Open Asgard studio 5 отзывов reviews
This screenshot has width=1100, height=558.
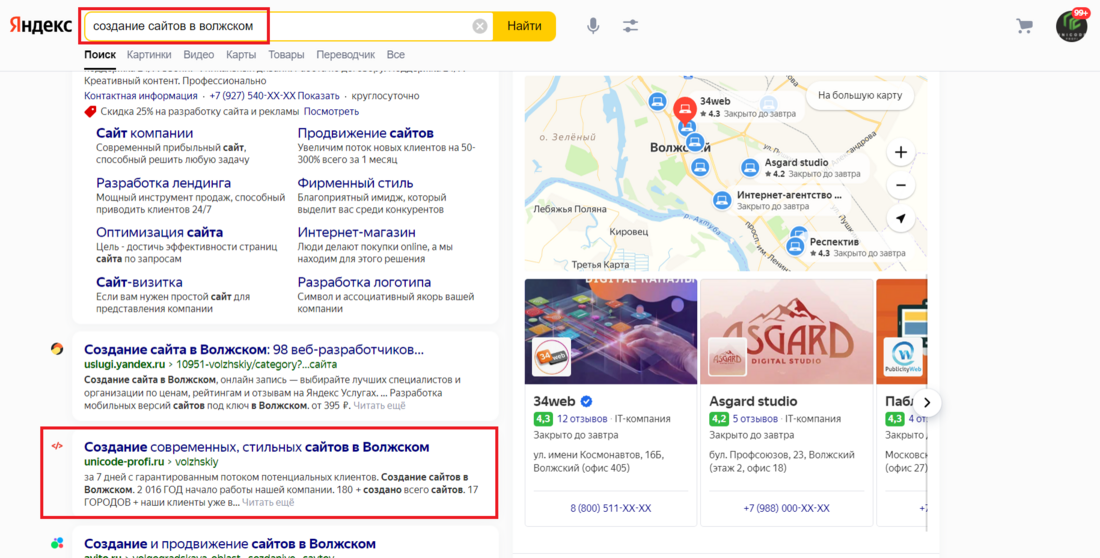(755, 419)
